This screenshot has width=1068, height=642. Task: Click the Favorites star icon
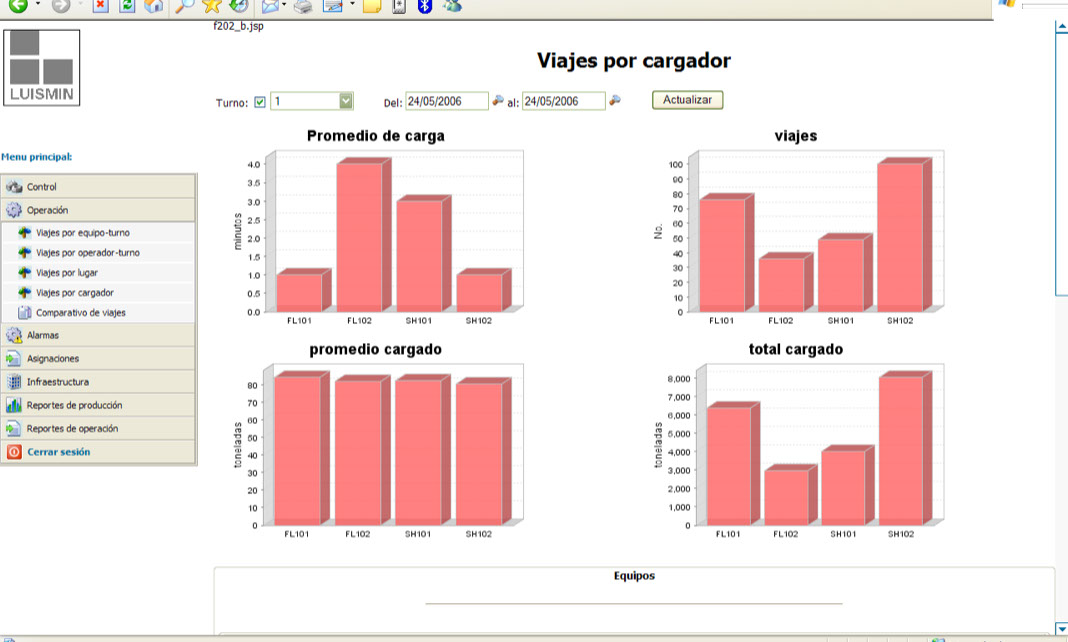(x=212, y=6)
